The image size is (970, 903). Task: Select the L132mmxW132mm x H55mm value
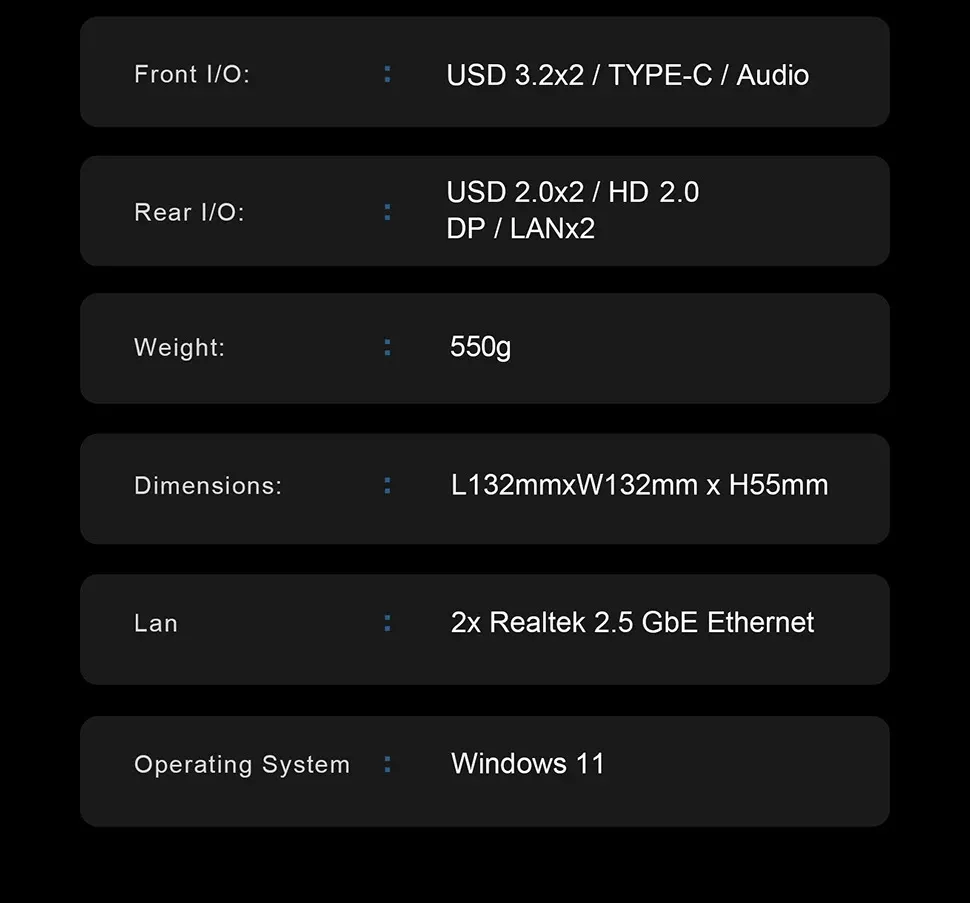point(639,486)
